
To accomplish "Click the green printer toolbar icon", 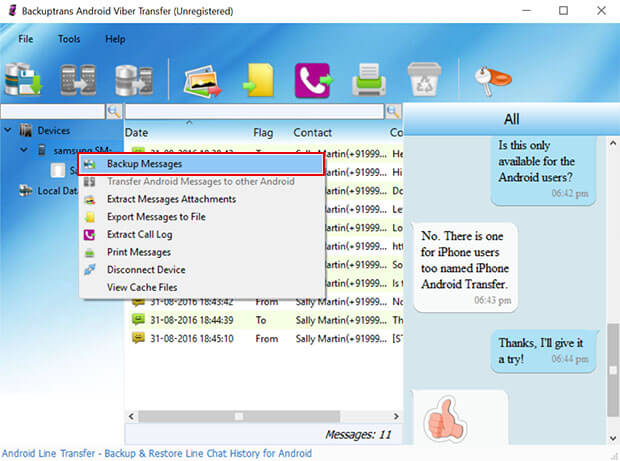I will click(x=369, y=80).
